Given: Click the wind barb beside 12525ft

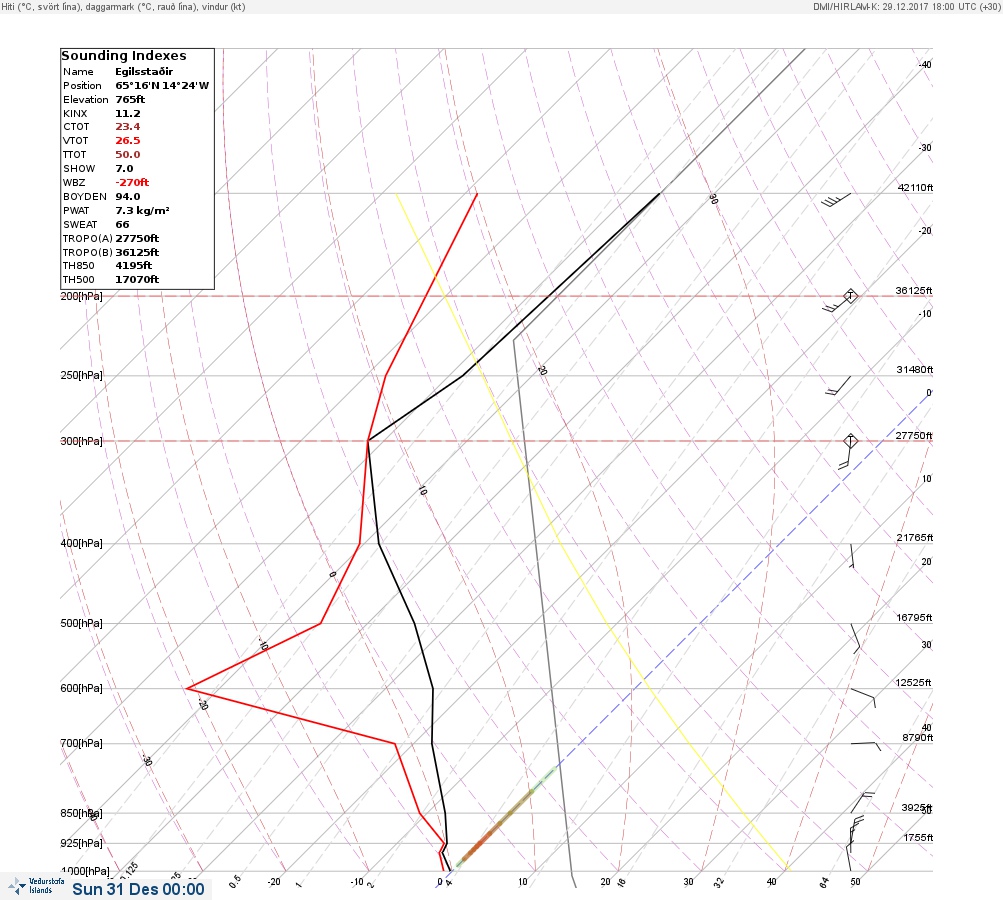Looking at the screenshot, I should click(x=863, y=698).
